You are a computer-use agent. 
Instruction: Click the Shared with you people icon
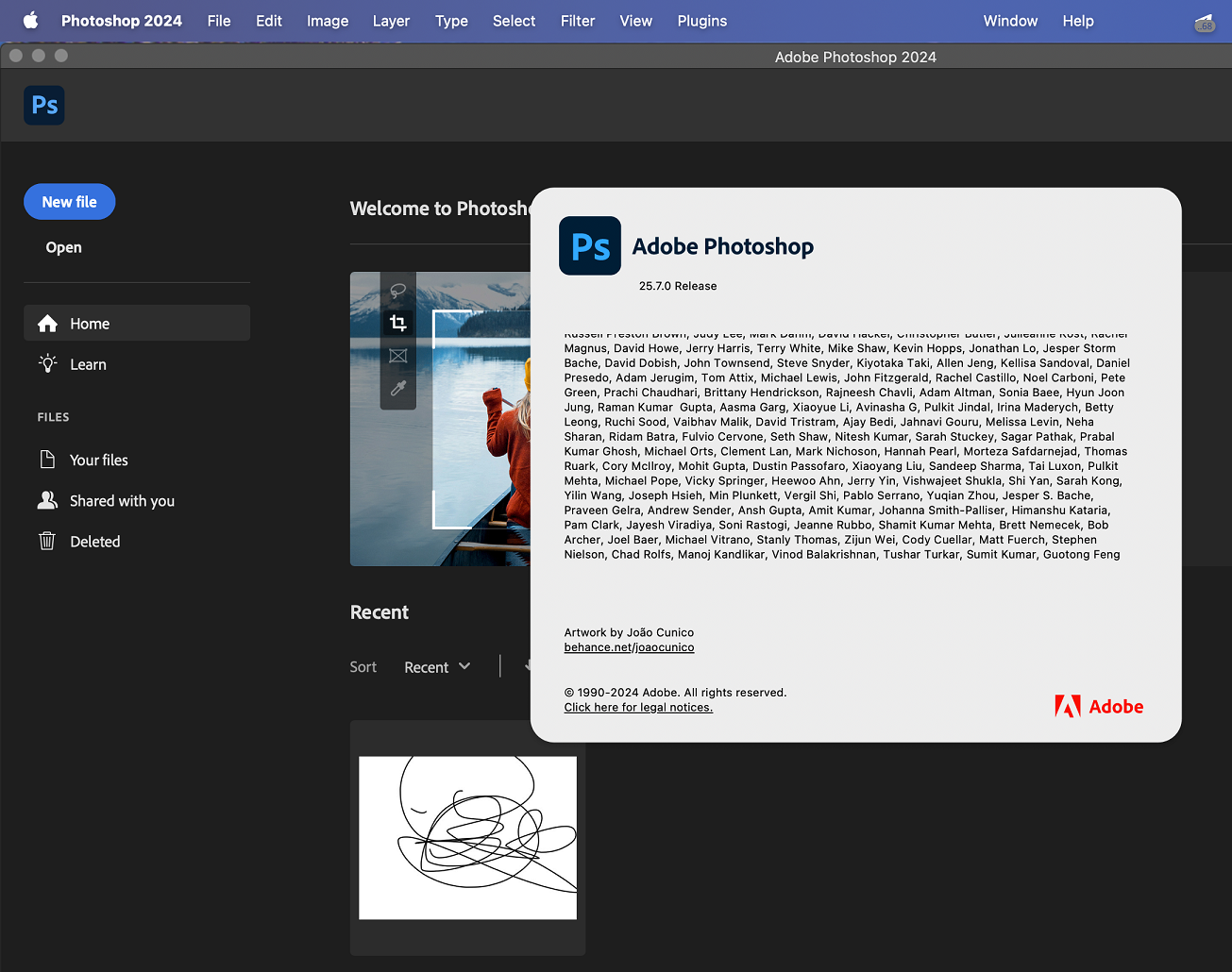click(47, 500)
